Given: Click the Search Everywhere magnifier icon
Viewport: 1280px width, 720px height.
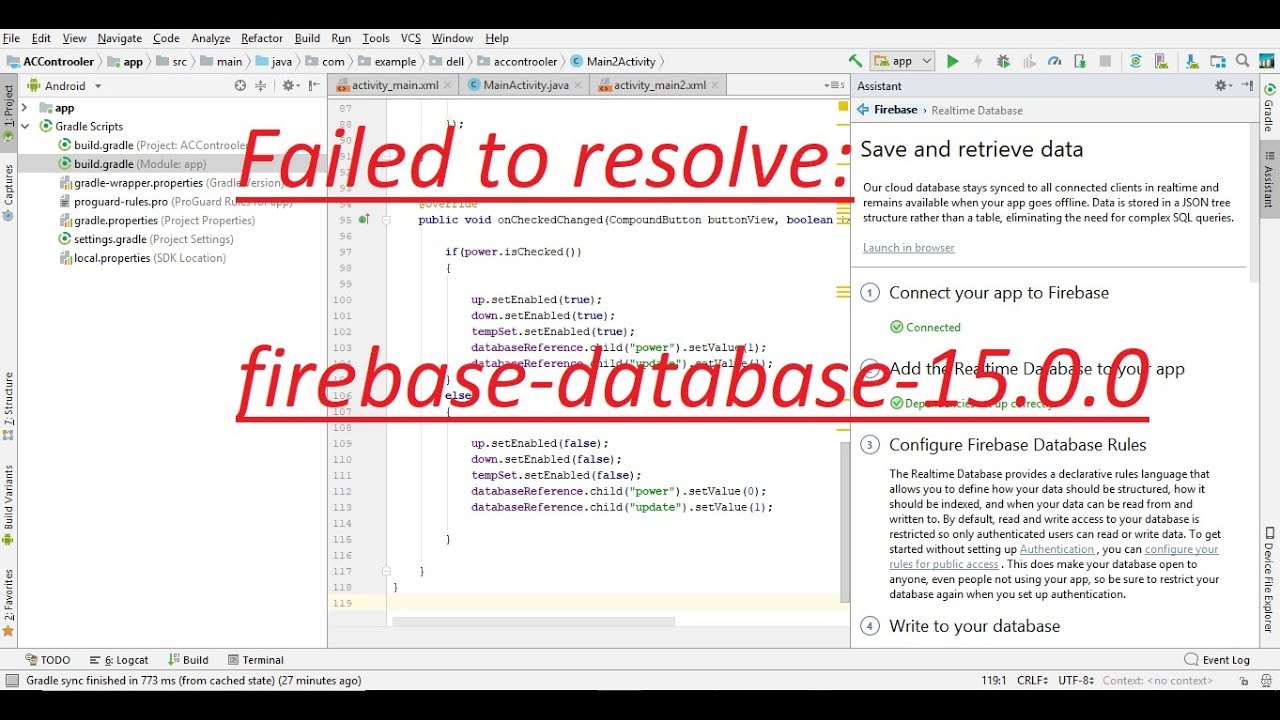Looking at the screenshot, I should (x=1242, y=61).
